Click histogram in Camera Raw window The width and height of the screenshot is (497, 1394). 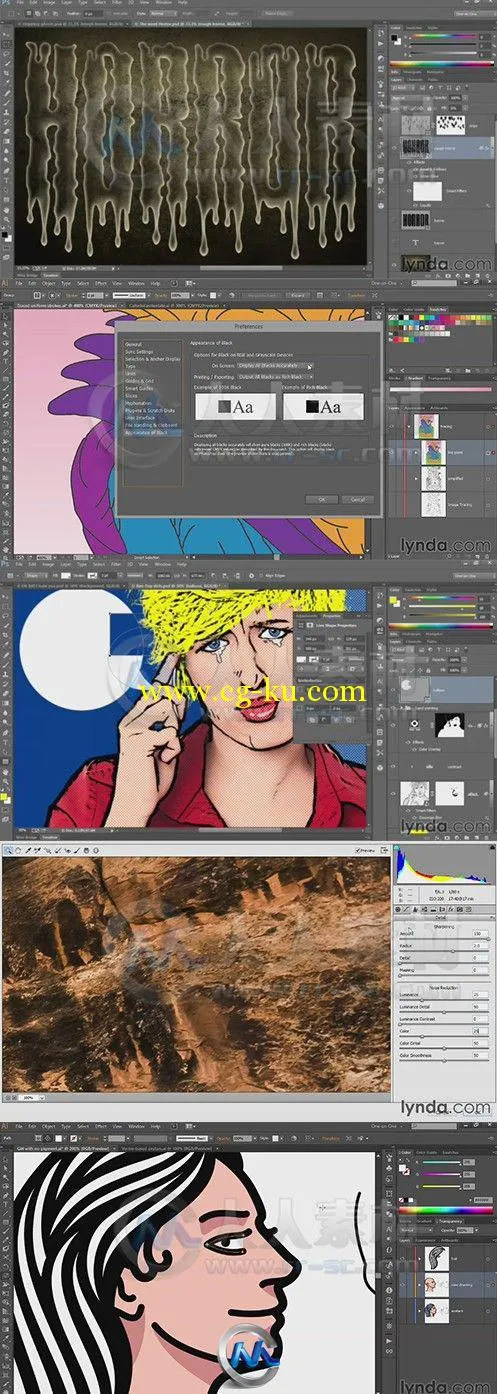(x=444, y=864)
